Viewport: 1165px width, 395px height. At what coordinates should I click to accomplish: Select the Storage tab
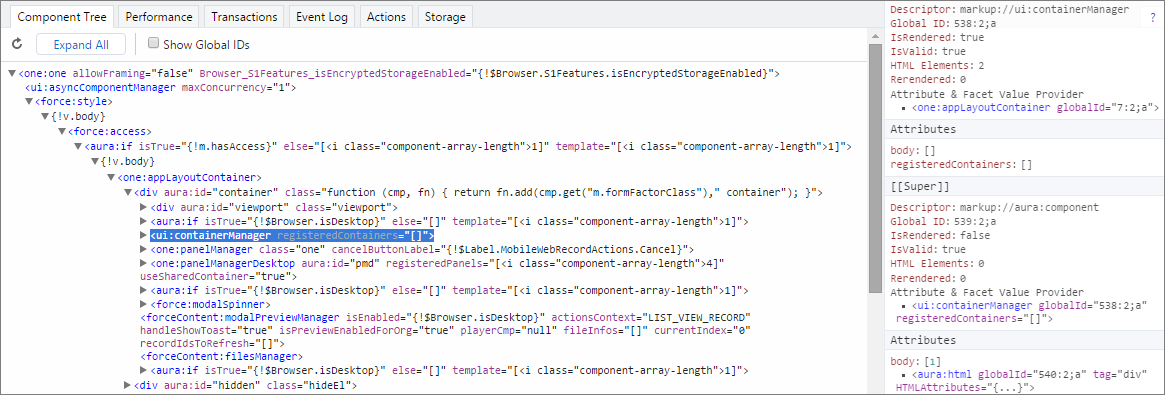[446, 16]
